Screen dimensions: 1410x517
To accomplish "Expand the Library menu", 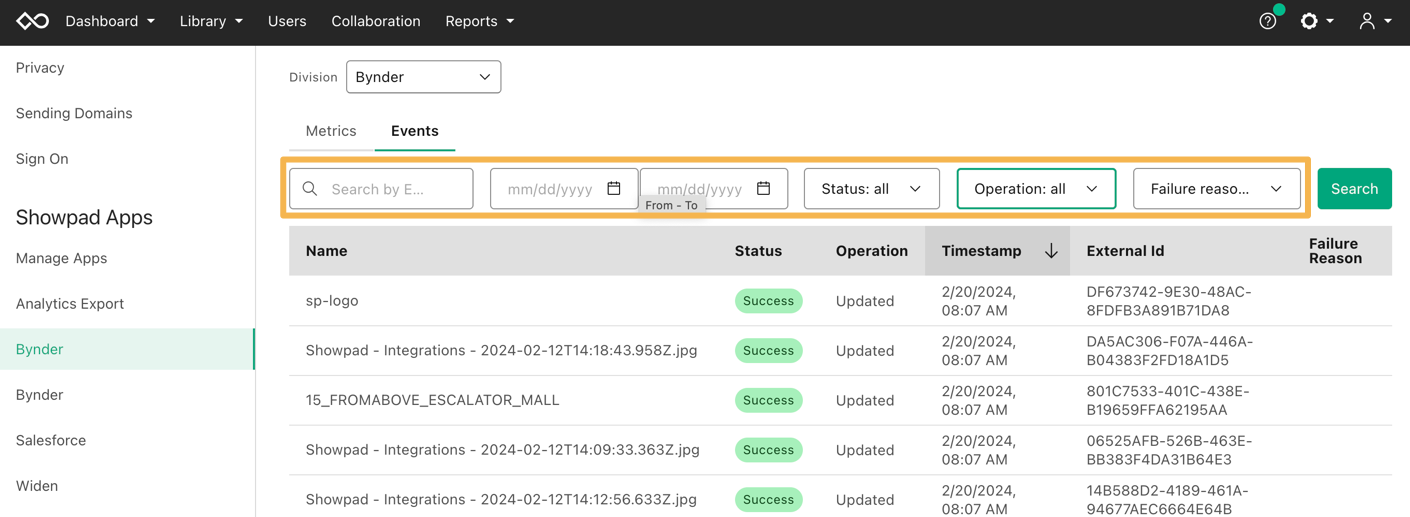I will [x=211, y=21].
